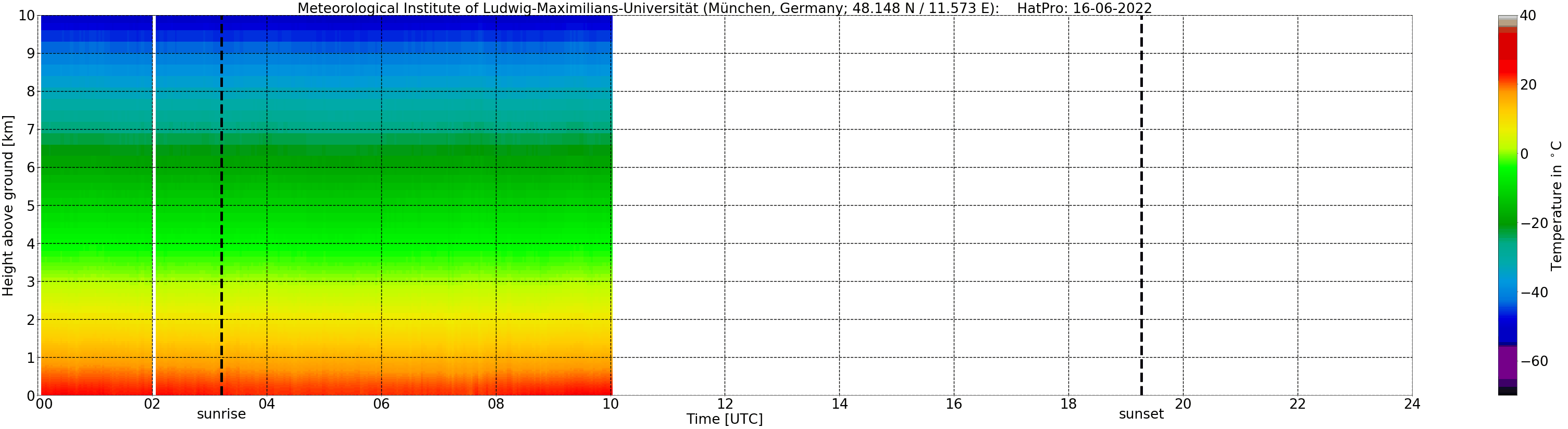1568x429 pixels.
Task: Click the 'Time [UTC]' axis label
Action: [x=724, y=419]
